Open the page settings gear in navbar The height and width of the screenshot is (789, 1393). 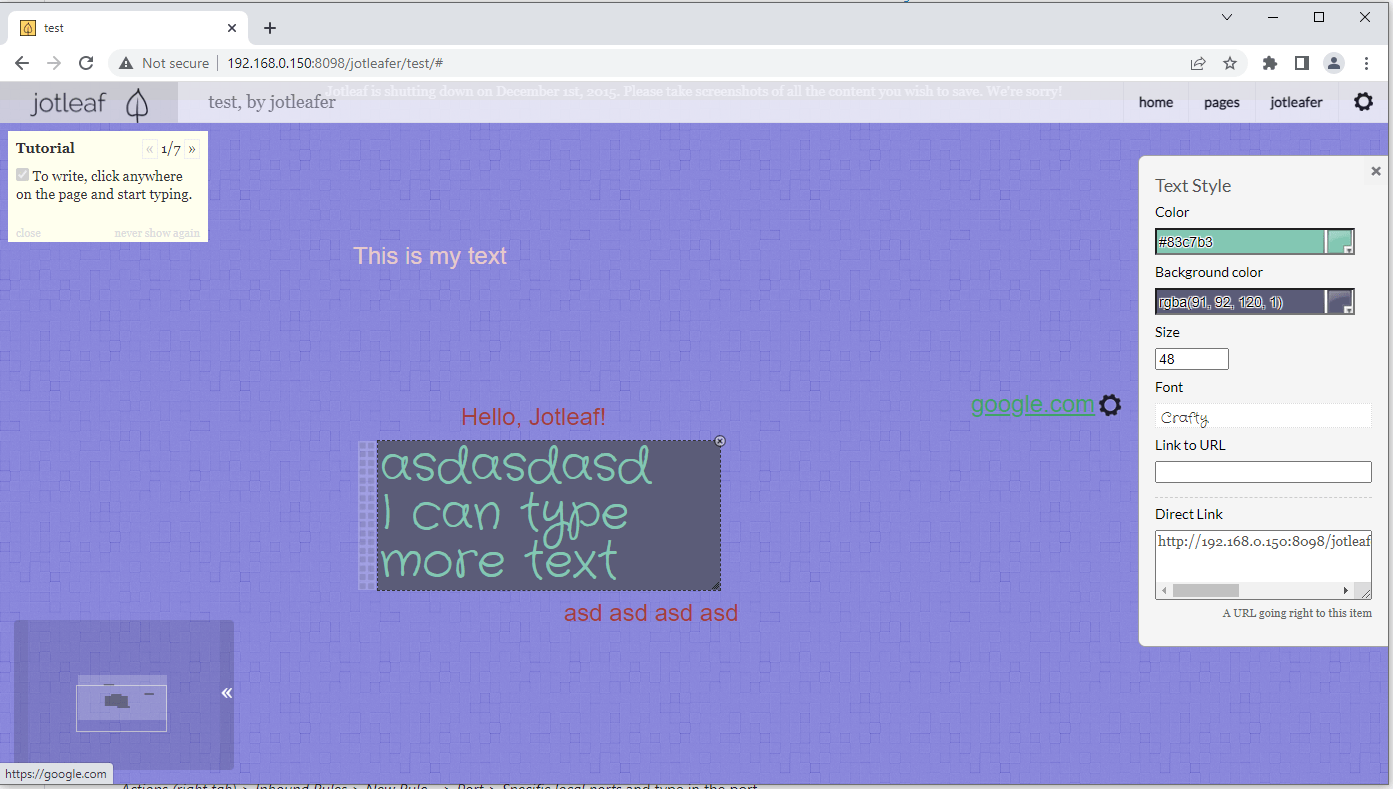pos(1363,102)
